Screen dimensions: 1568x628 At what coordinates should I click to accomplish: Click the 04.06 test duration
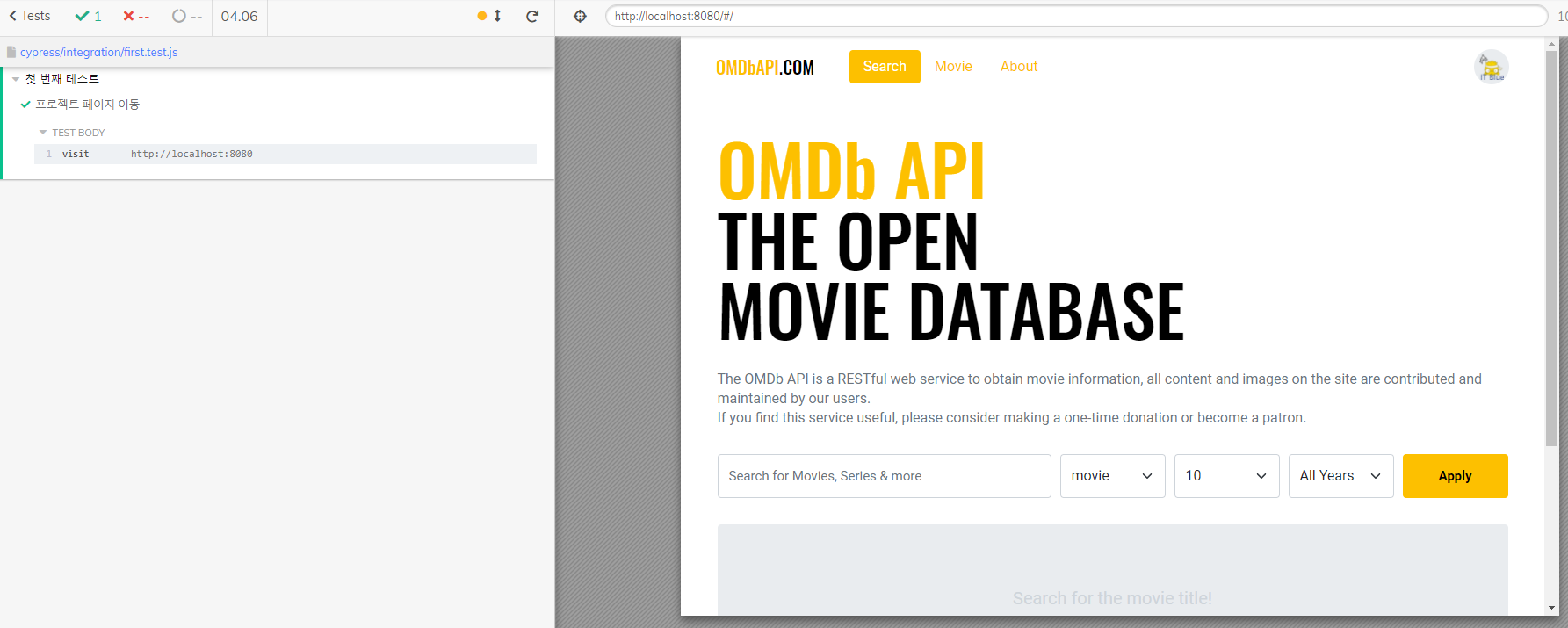click(239, 16)
